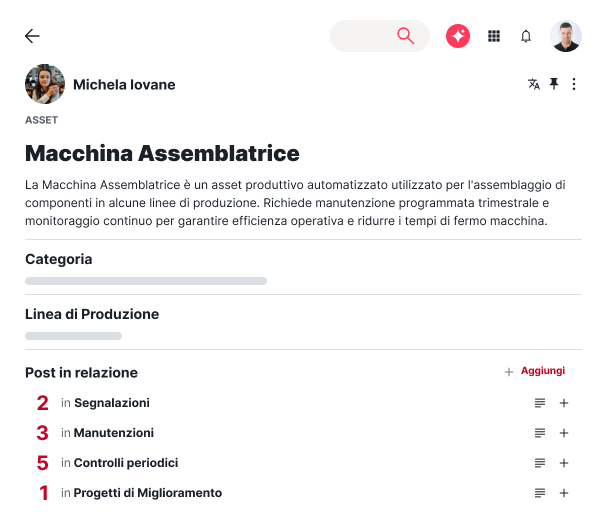This screenshot has width=602, height=526.
Task: Open the search field
Action: 379,36
